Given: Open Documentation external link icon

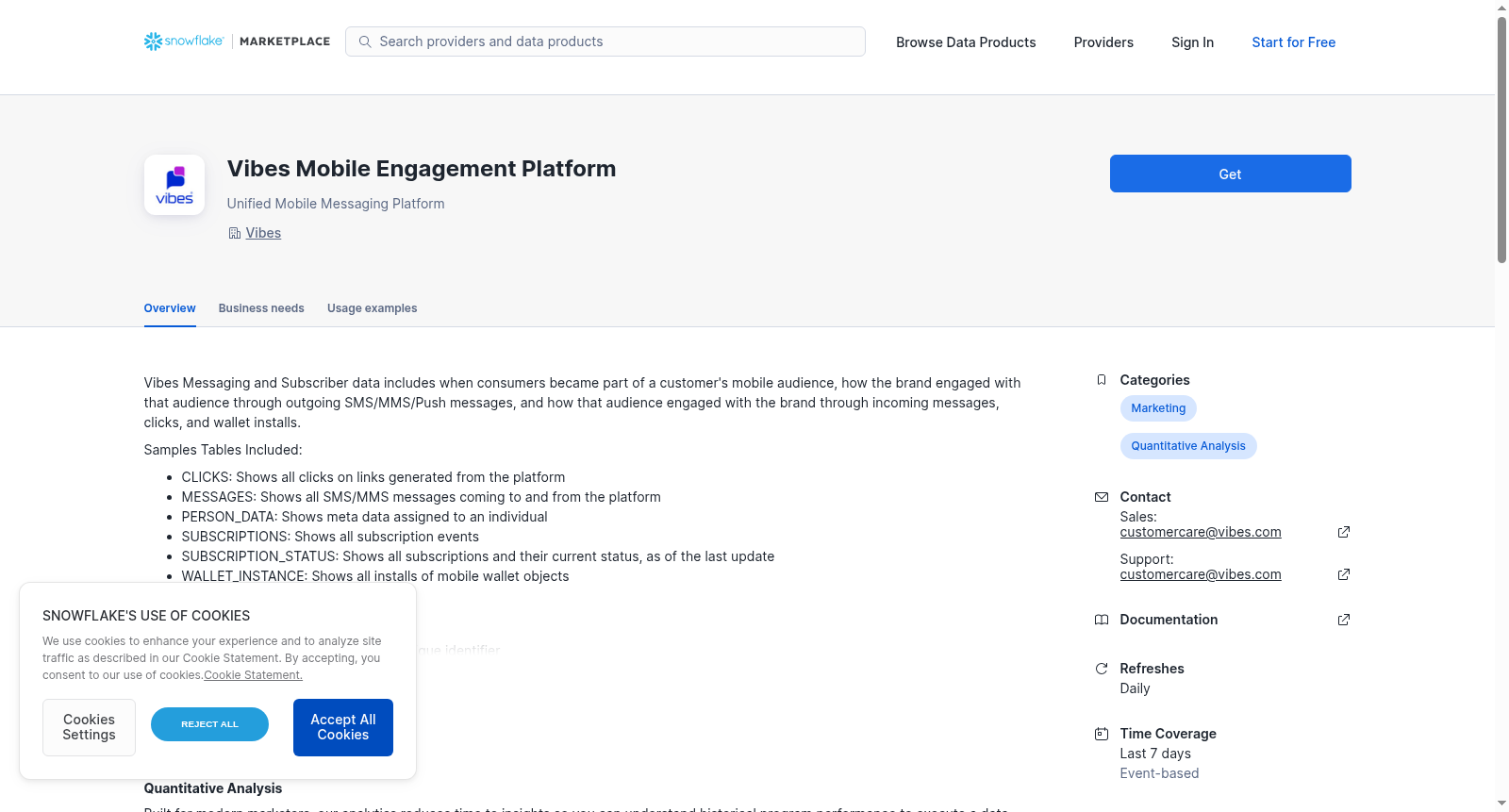Looking at the screenshot, I should pyautogui.click(x=1344, y=620).
